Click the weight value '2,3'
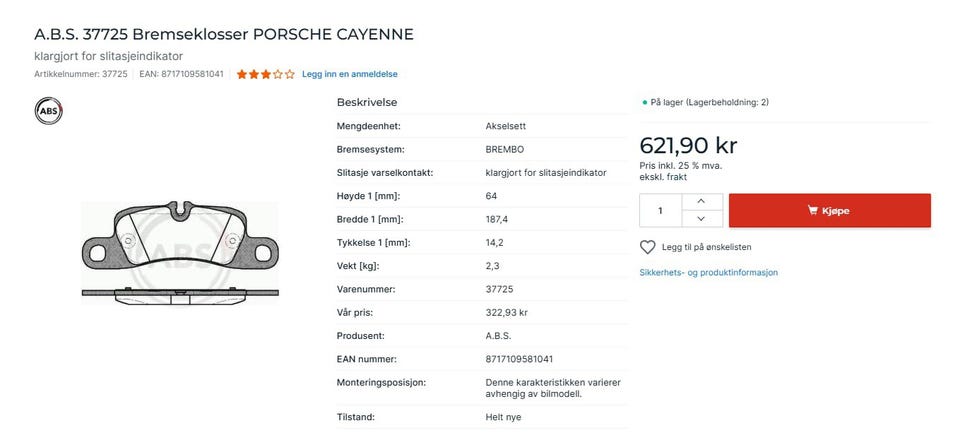The image size is (960, 440). tap(492, 266)
